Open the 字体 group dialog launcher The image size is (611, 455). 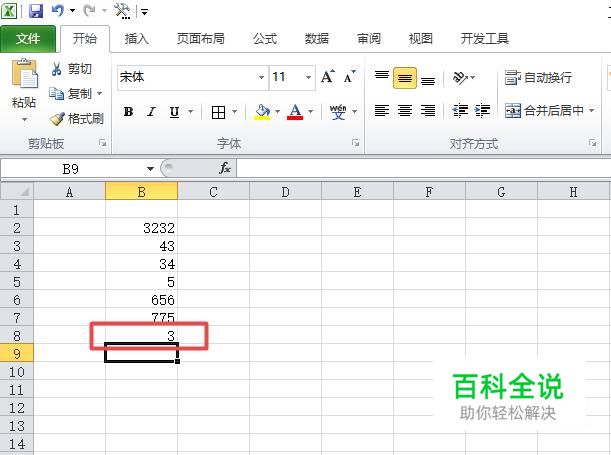click(x=355, y=143)
